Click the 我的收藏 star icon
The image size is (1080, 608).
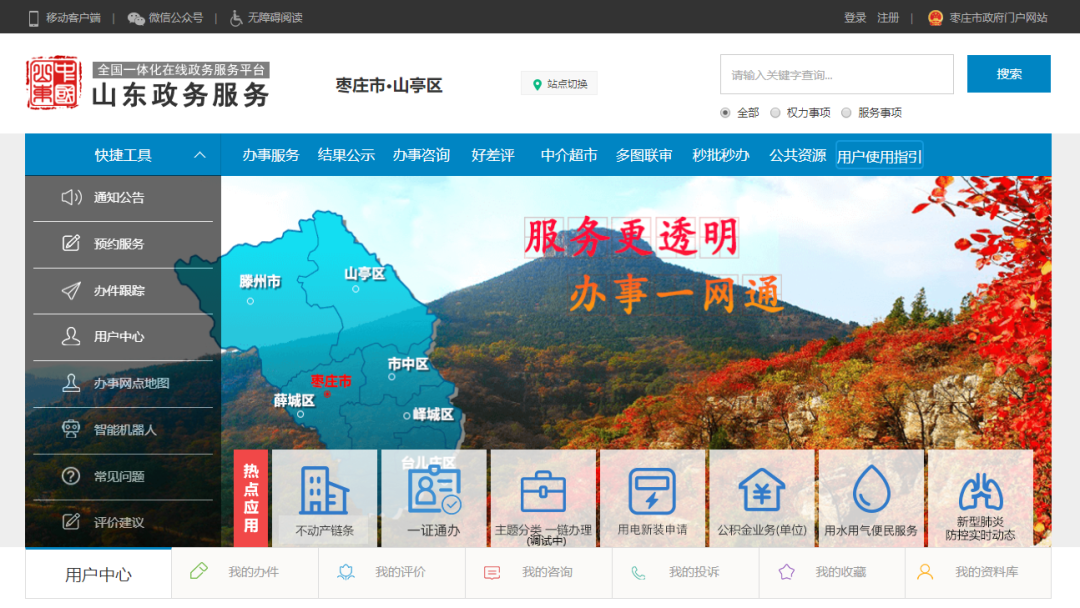pos(786,572)
